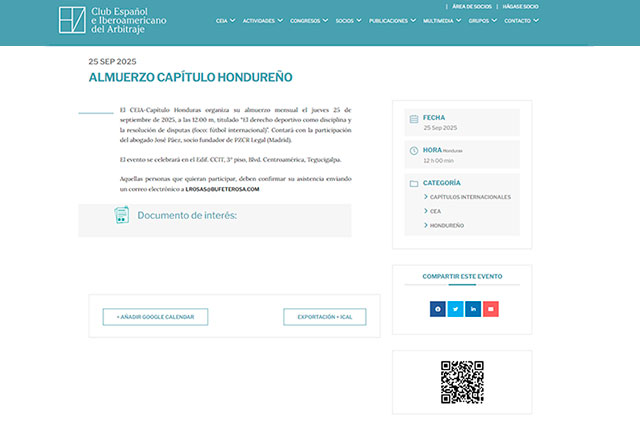Share event on Facebook
The width and height of the screenshot is (640, 425).
point(438,309)
